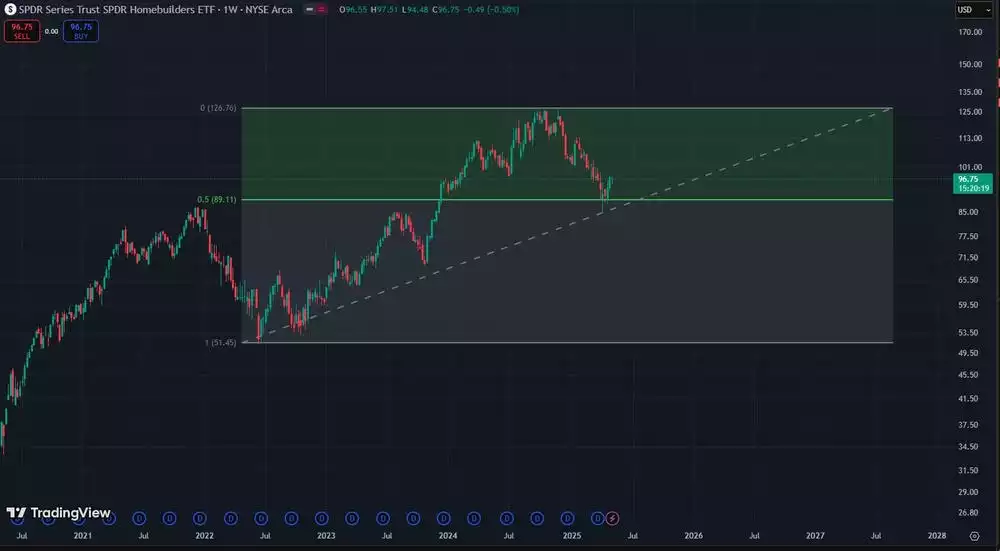Click the dividend marker above the 2024 label
This screenshot has height=551, width=1000.
(x=444, y=518)
